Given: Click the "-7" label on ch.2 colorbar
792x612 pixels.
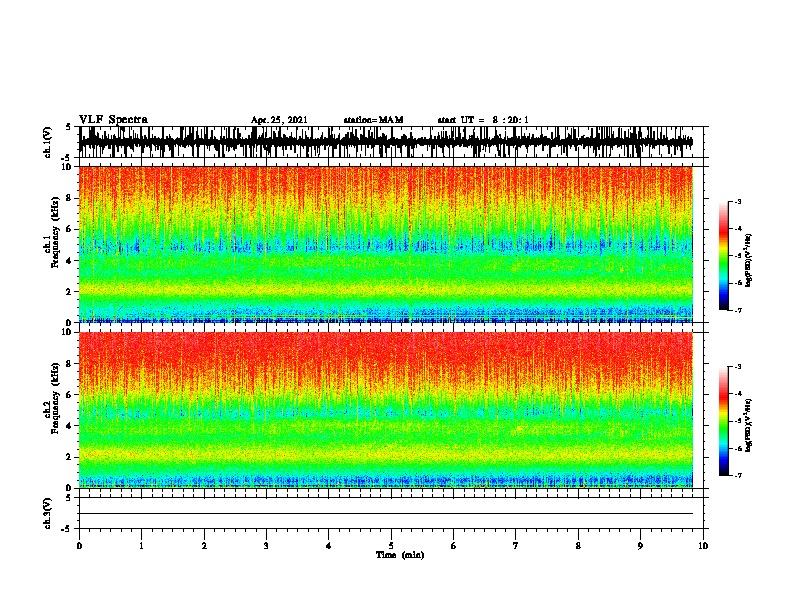Looking at the screenshot, I should point(738,475).
